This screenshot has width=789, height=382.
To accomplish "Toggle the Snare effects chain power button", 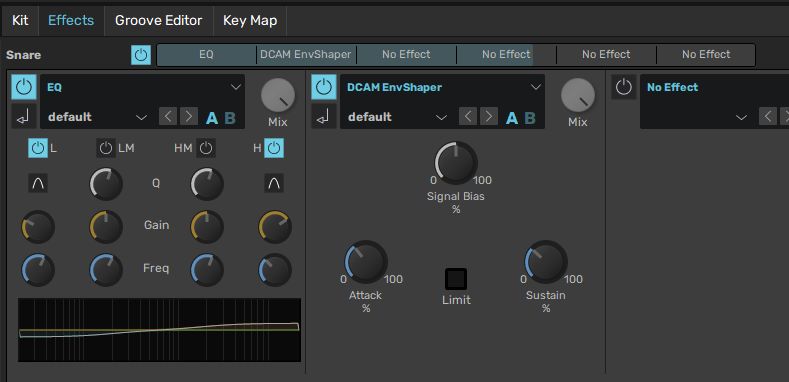I will [141, 55].
